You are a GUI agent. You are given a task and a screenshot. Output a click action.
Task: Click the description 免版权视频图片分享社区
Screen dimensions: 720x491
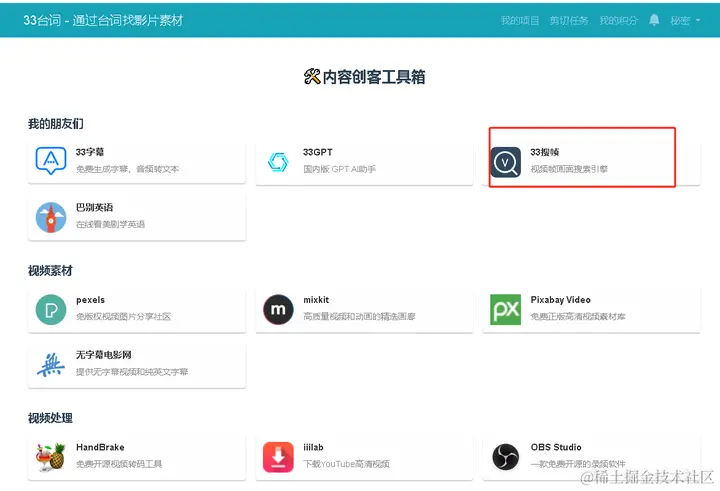[x=124, y=316]
